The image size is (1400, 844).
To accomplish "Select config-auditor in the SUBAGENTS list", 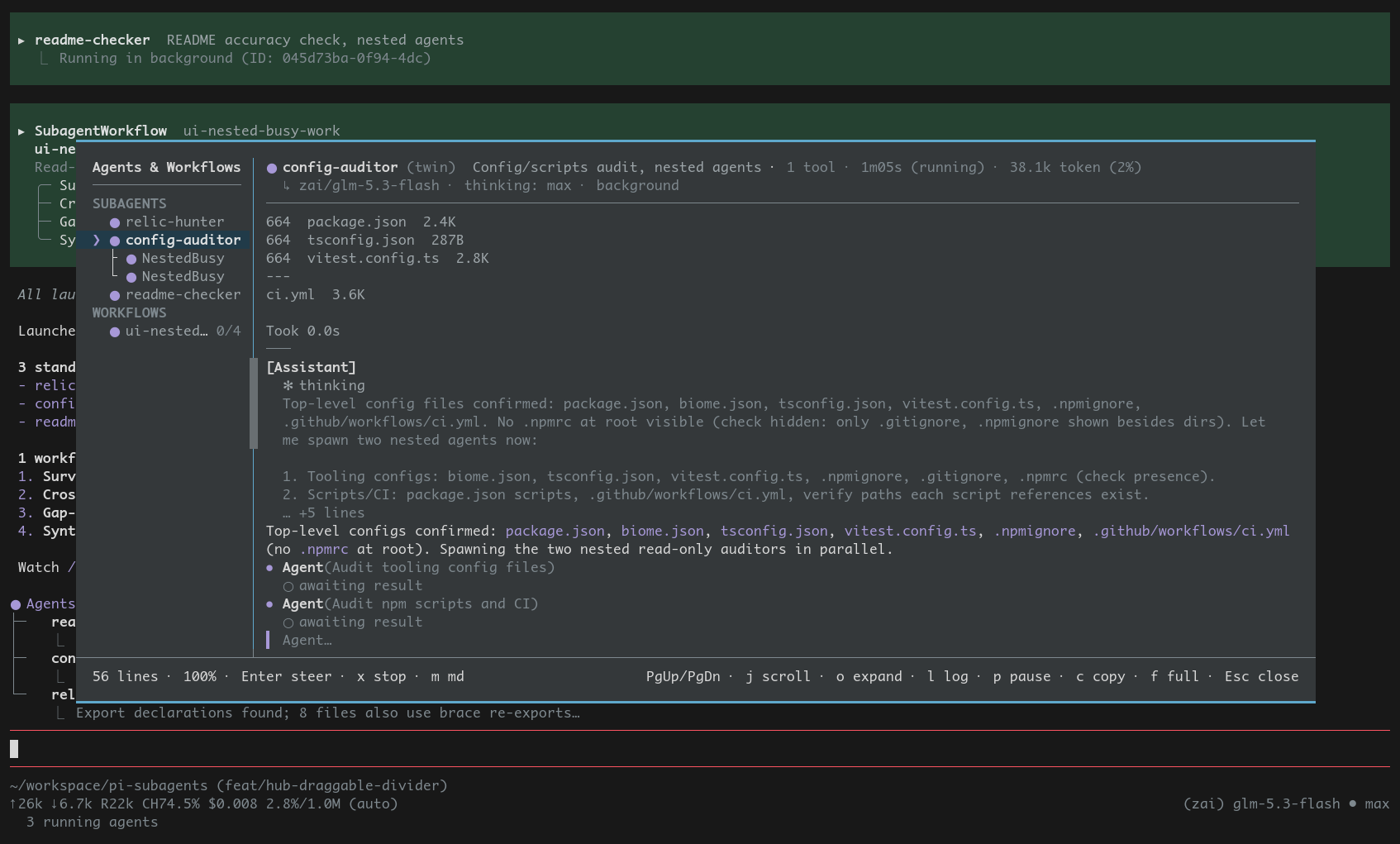I will 183,241.
